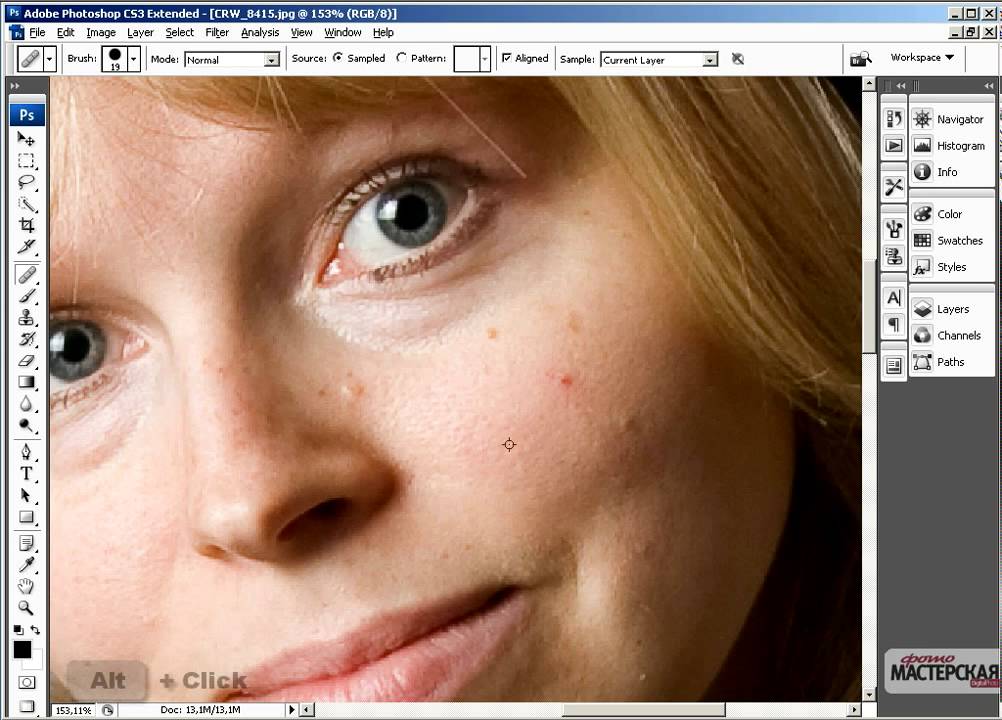Open the Analysis menu
The image size is (1002, 720).
tap(259, 32)
